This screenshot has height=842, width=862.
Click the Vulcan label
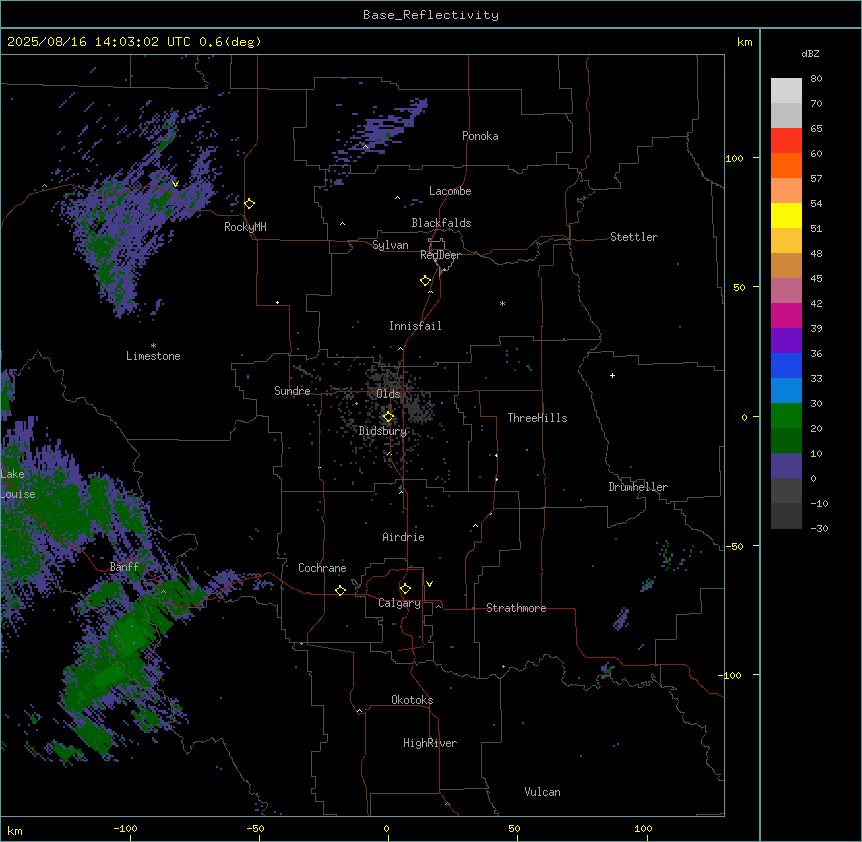542,792
